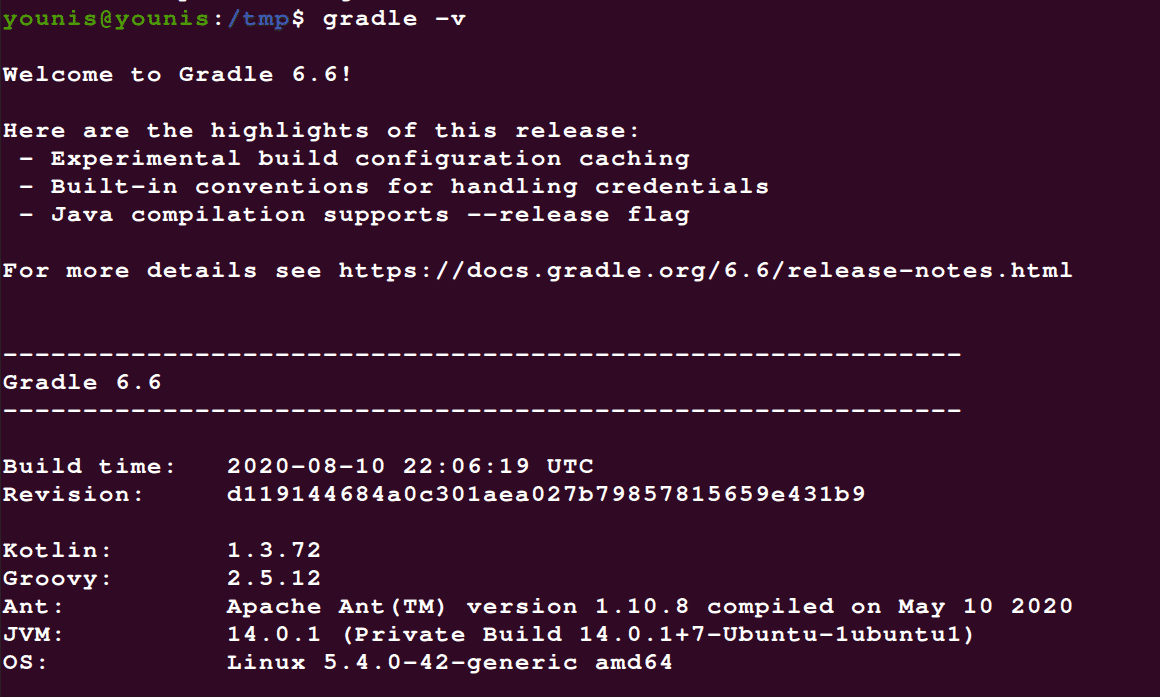Click the Revision hash value
The image size is (1160, 697).
(546, 494)
